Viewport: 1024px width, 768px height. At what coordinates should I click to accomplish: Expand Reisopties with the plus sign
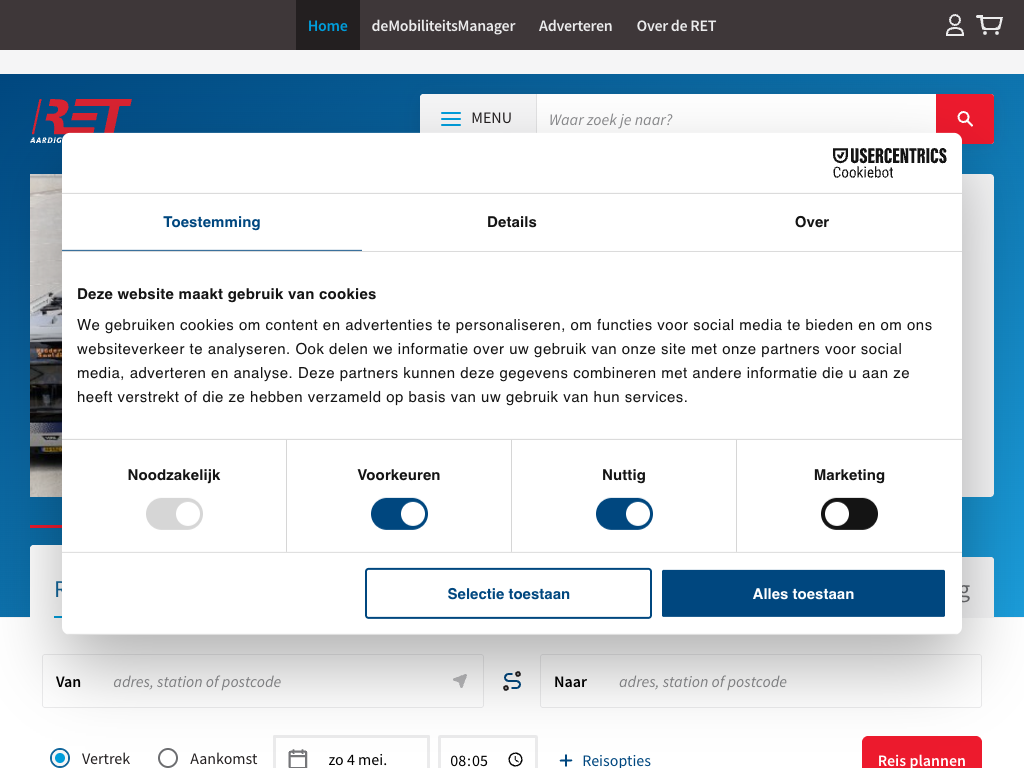tap(566, 760)
